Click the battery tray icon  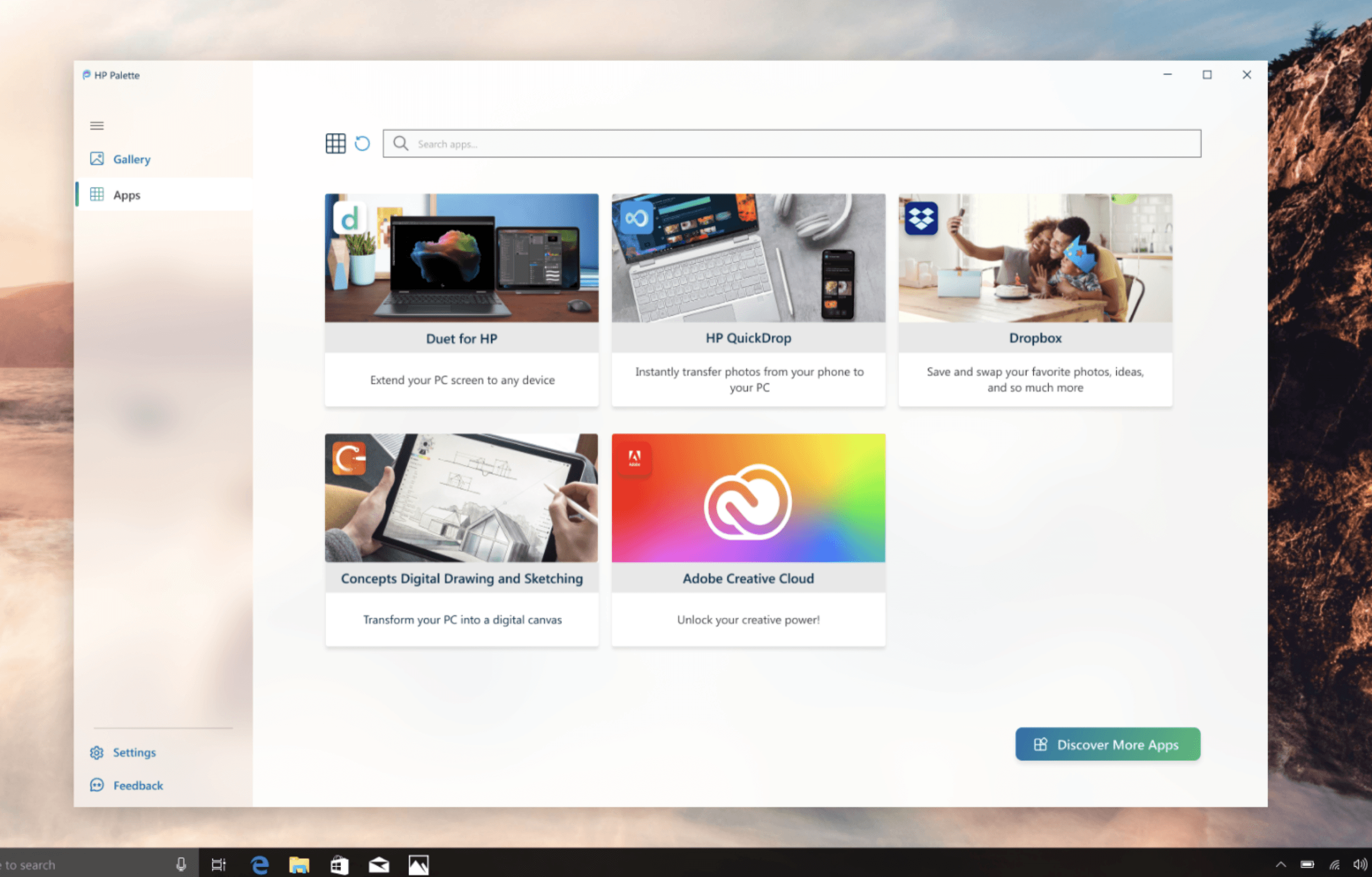point(1307,864)
